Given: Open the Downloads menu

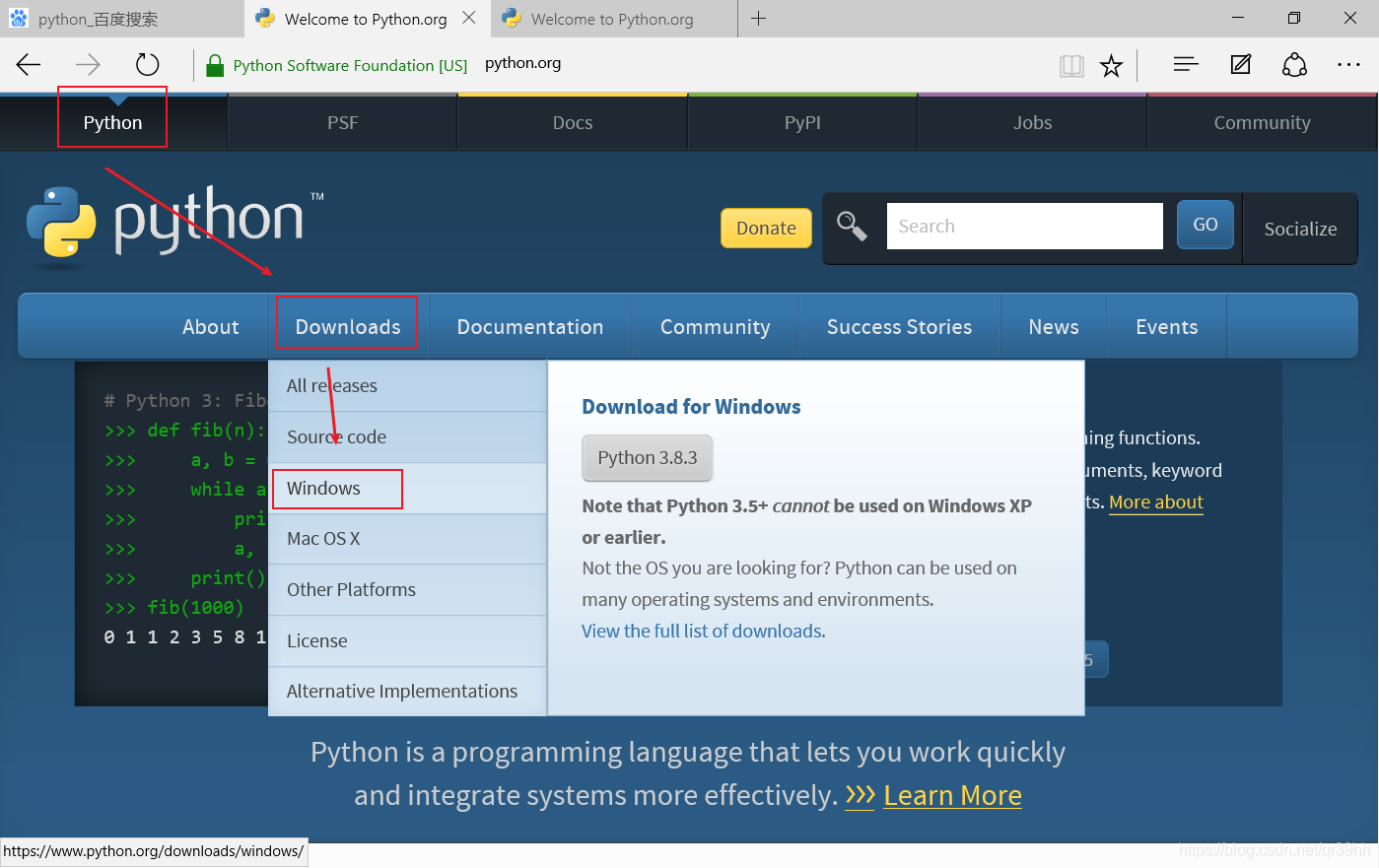Looking at the screenshot, I should tap(348, 327).
